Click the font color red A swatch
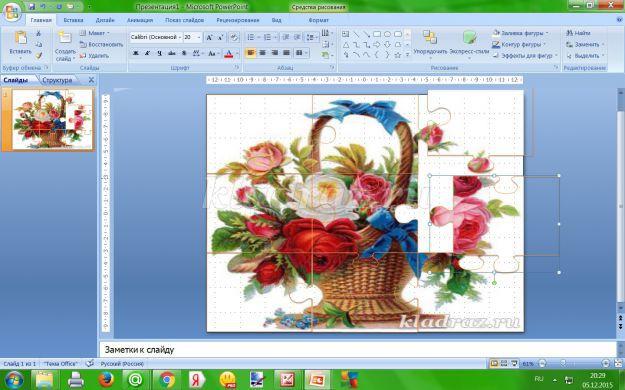The height and width of the screenshot is (390, 625). pyautogui.click(x=228, y=53)
